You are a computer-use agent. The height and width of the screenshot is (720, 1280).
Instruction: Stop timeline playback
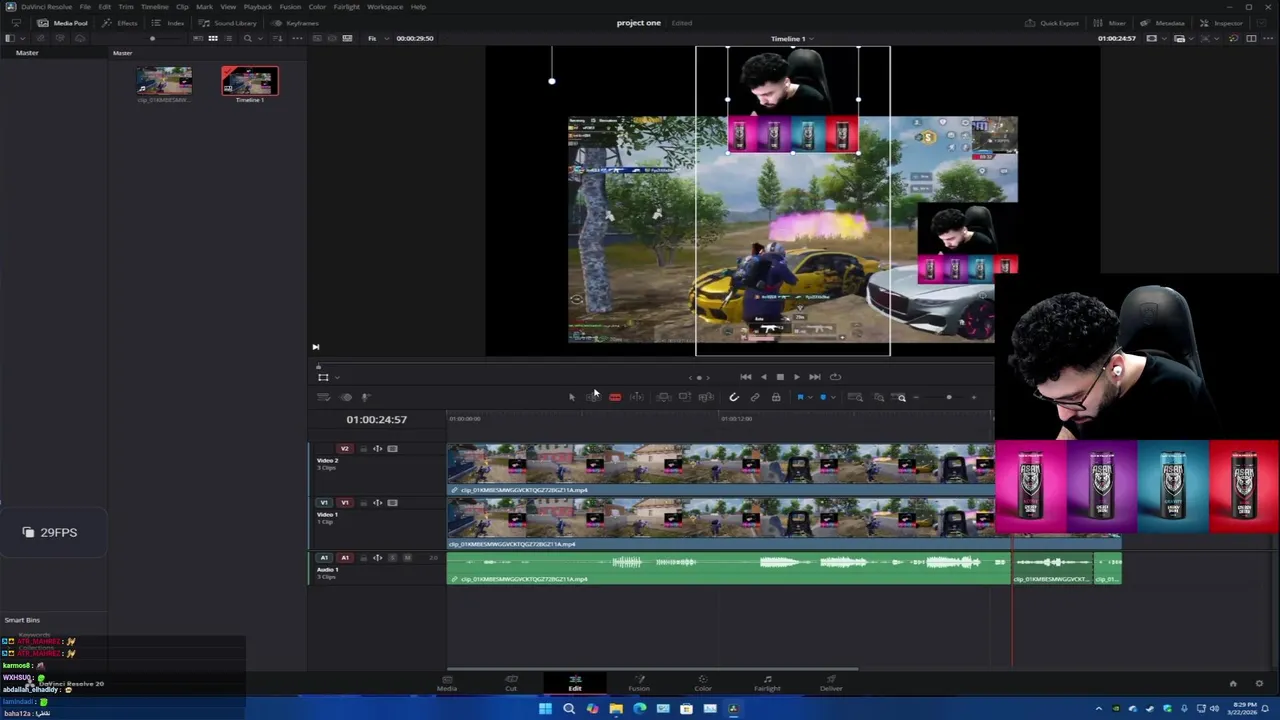[780, 377]
